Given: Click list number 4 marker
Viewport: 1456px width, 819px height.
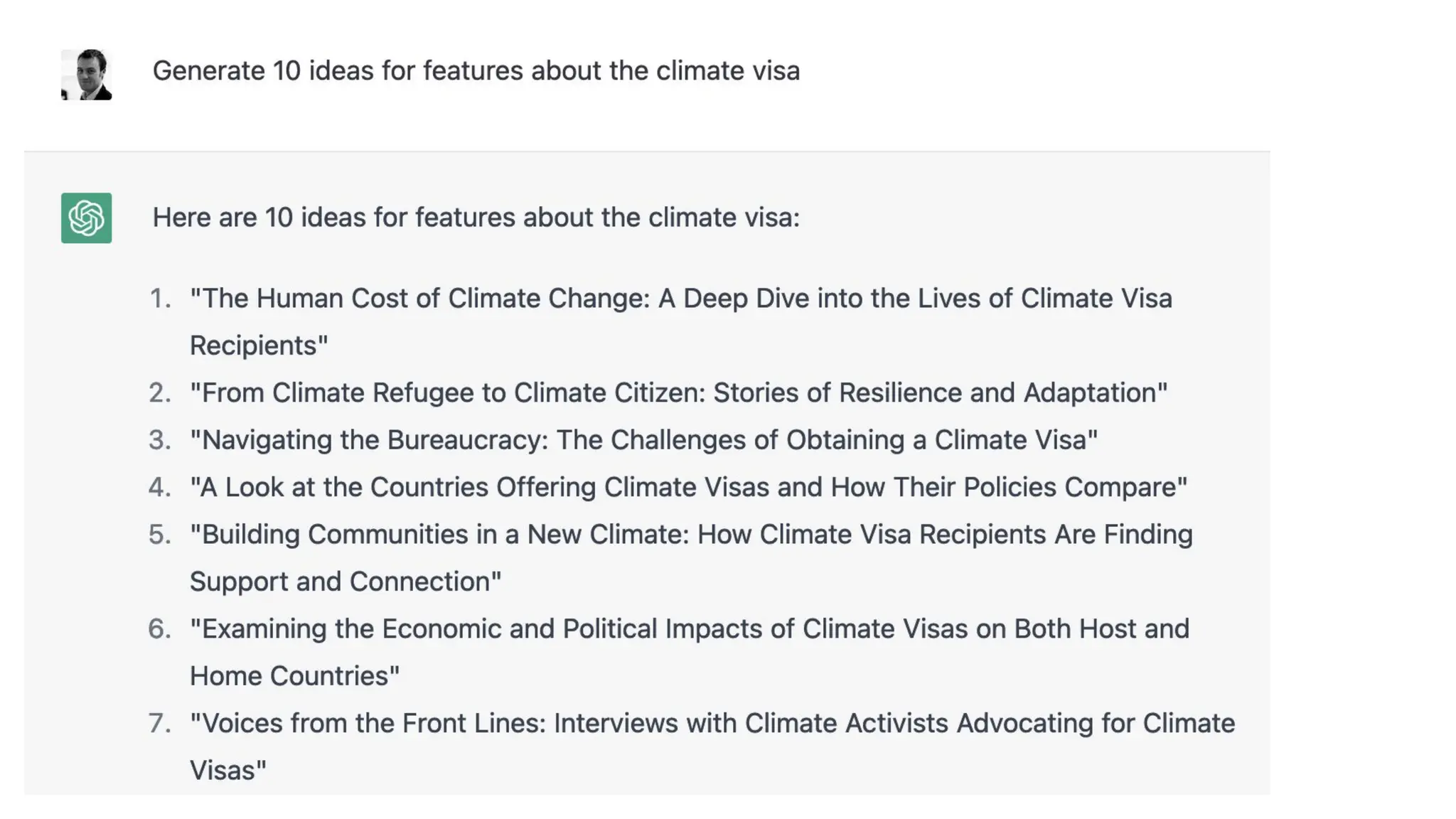Looking at the screenshot, I should click(160, 488).
